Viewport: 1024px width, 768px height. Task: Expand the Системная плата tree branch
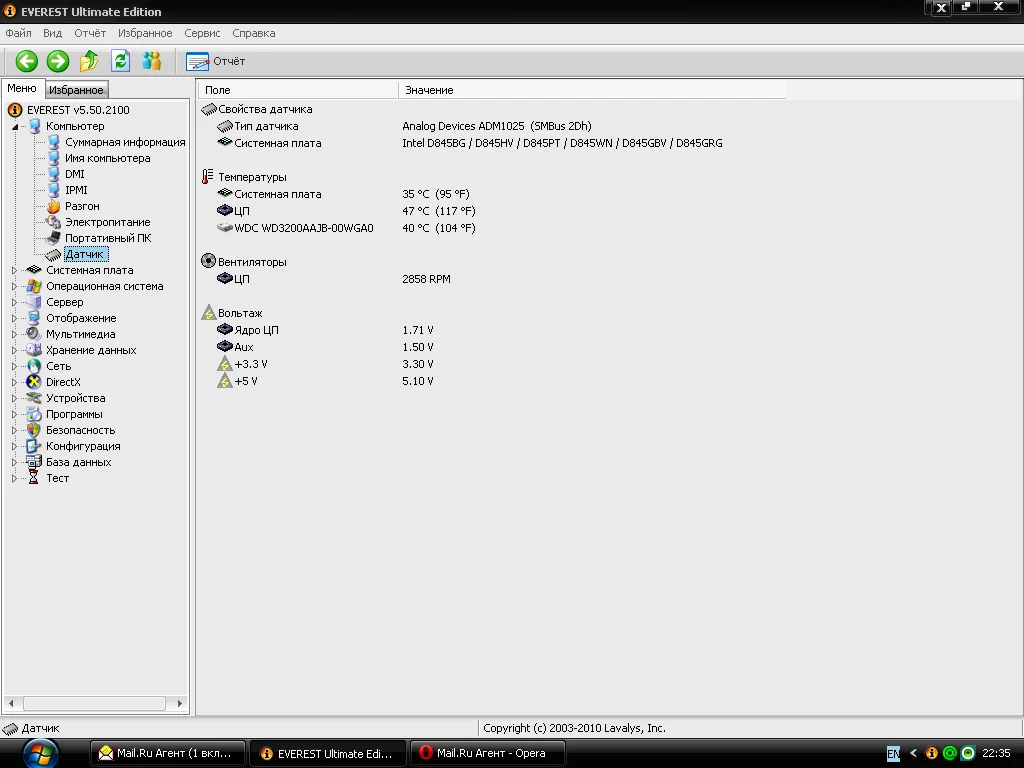pyautogui.click(x=14, y=270)
